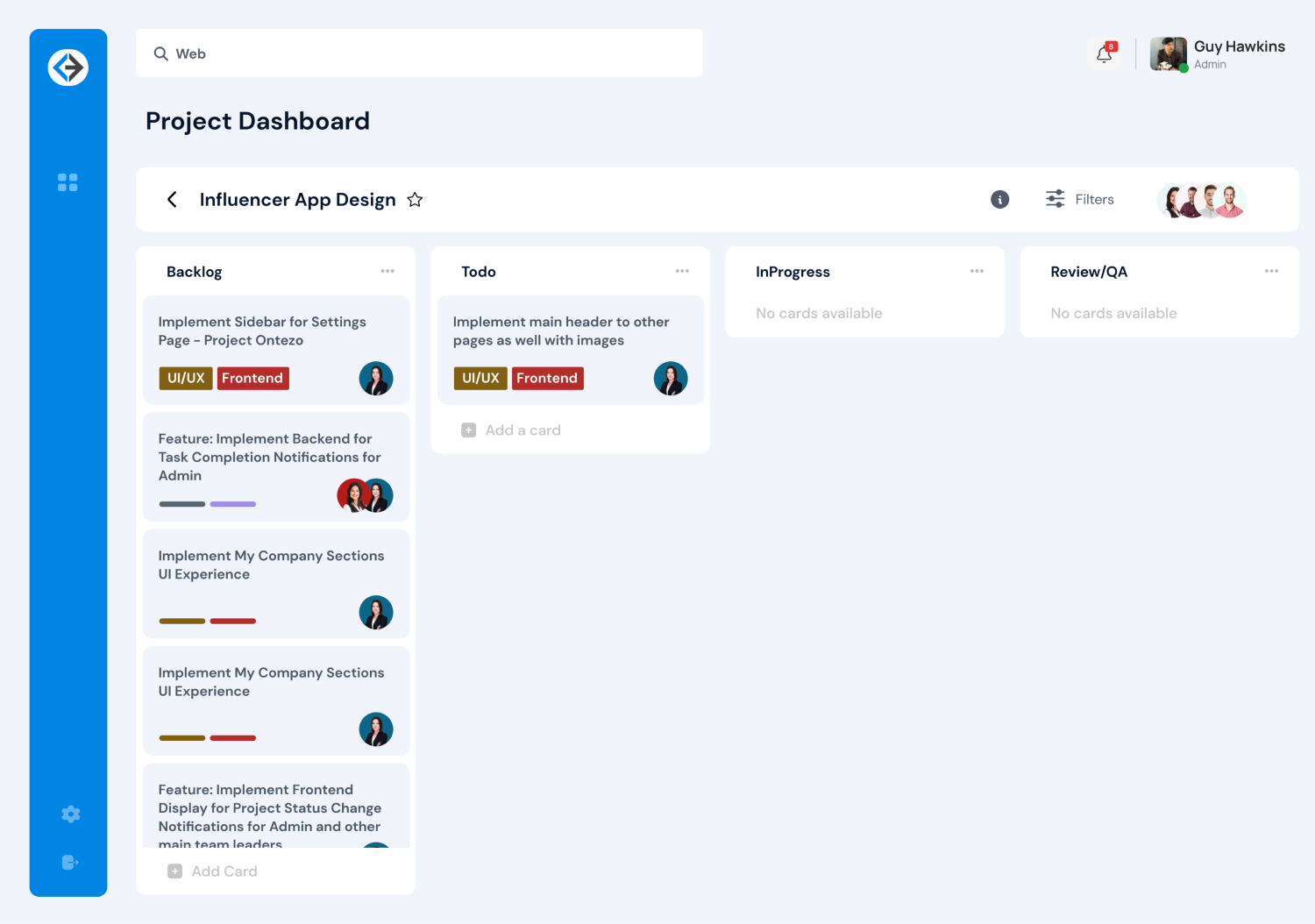This screenshot has height=924, width=1315.
Task: Click the app logo at sidebar top
Action: coord(68,67)
